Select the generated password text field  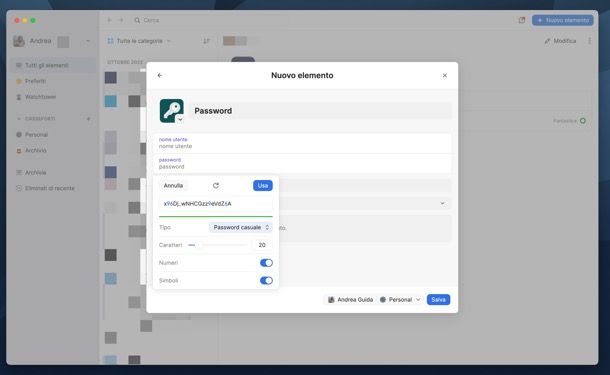tap(216, 204)
